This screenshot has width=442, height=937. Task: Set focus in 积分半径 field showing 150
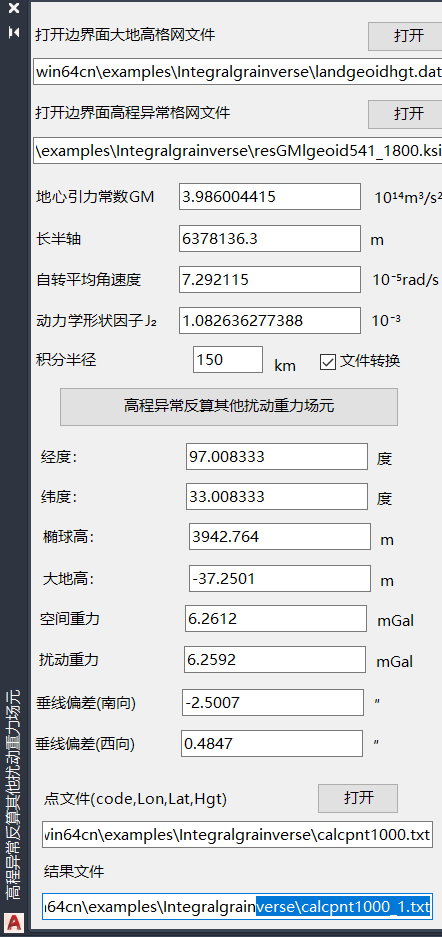point(228,360)
